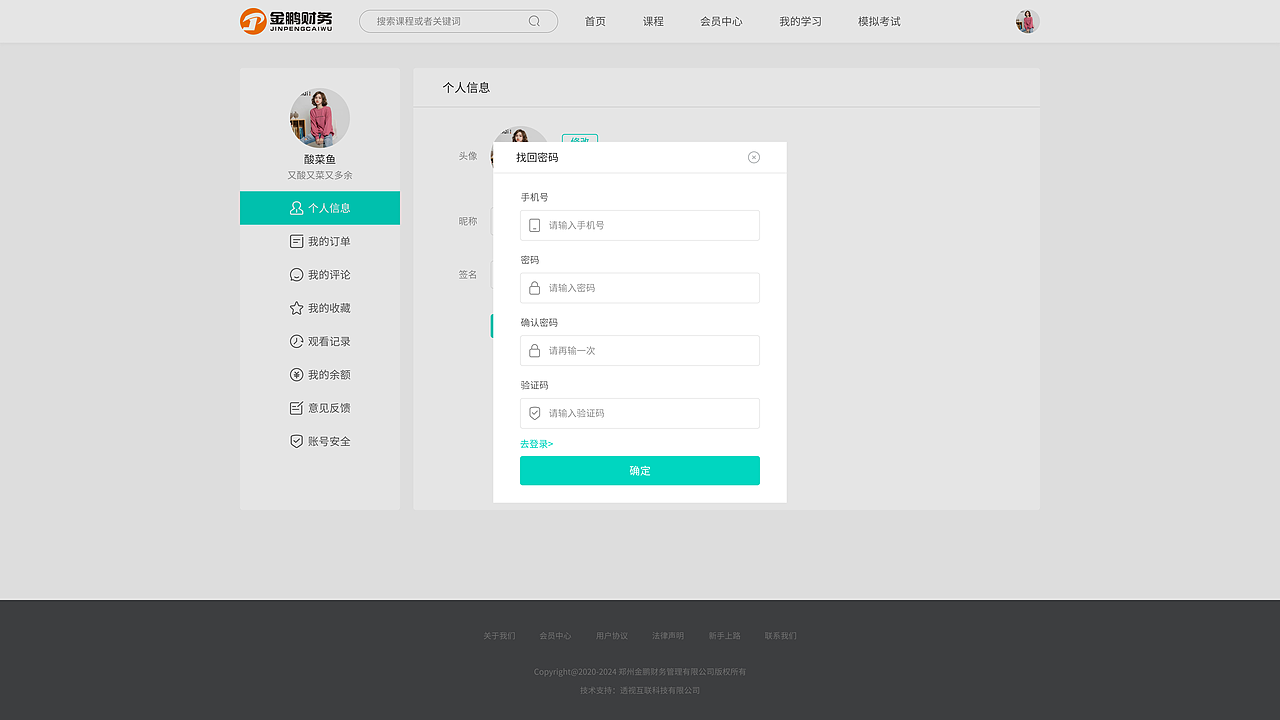Click the 验证码 input field
The height and width of the screenshot is (720, 1280).
point(640,413)
